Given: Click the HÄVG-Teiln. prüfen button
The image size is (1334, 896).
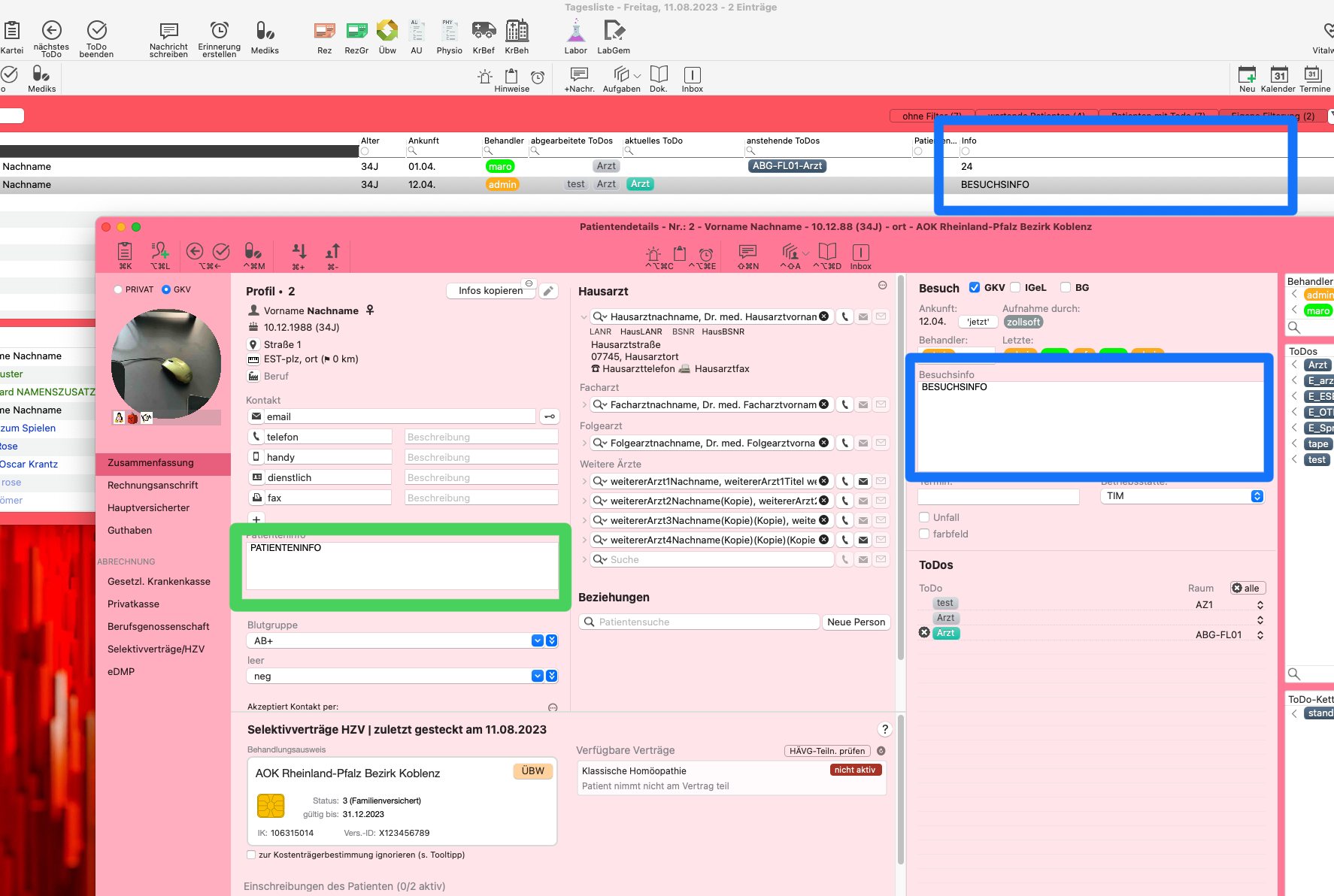Looking at the screenshot, I should pos(827,751).
